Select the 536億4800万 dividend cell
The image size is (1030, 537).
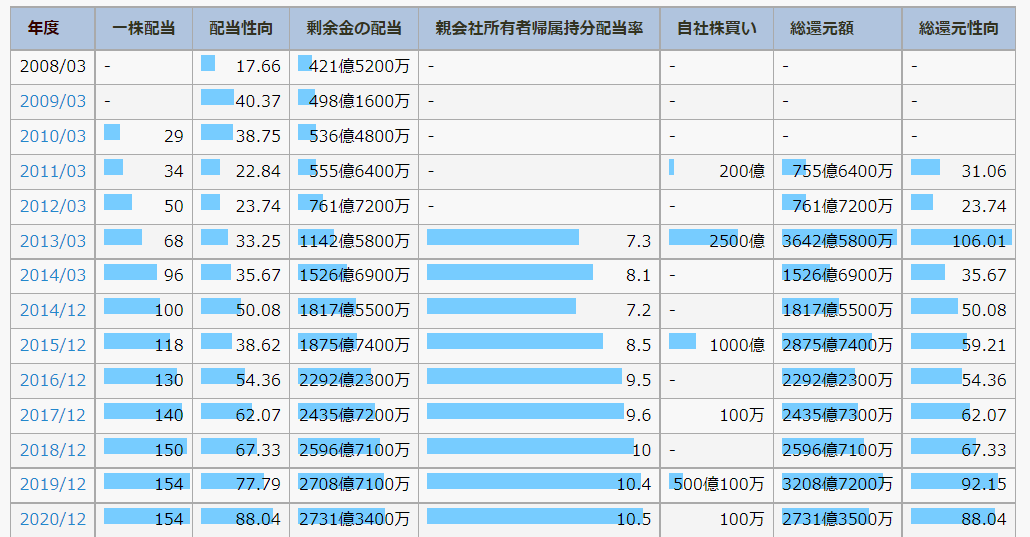tap(354, 136)
